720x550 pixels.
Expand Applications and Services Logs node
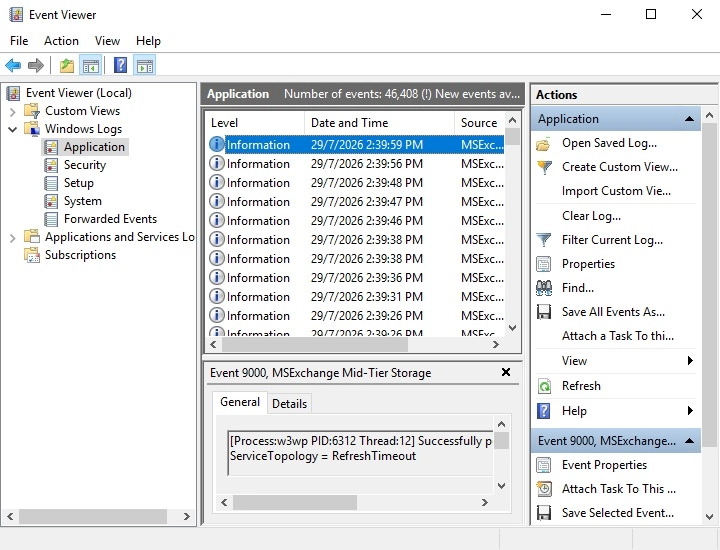13,238
